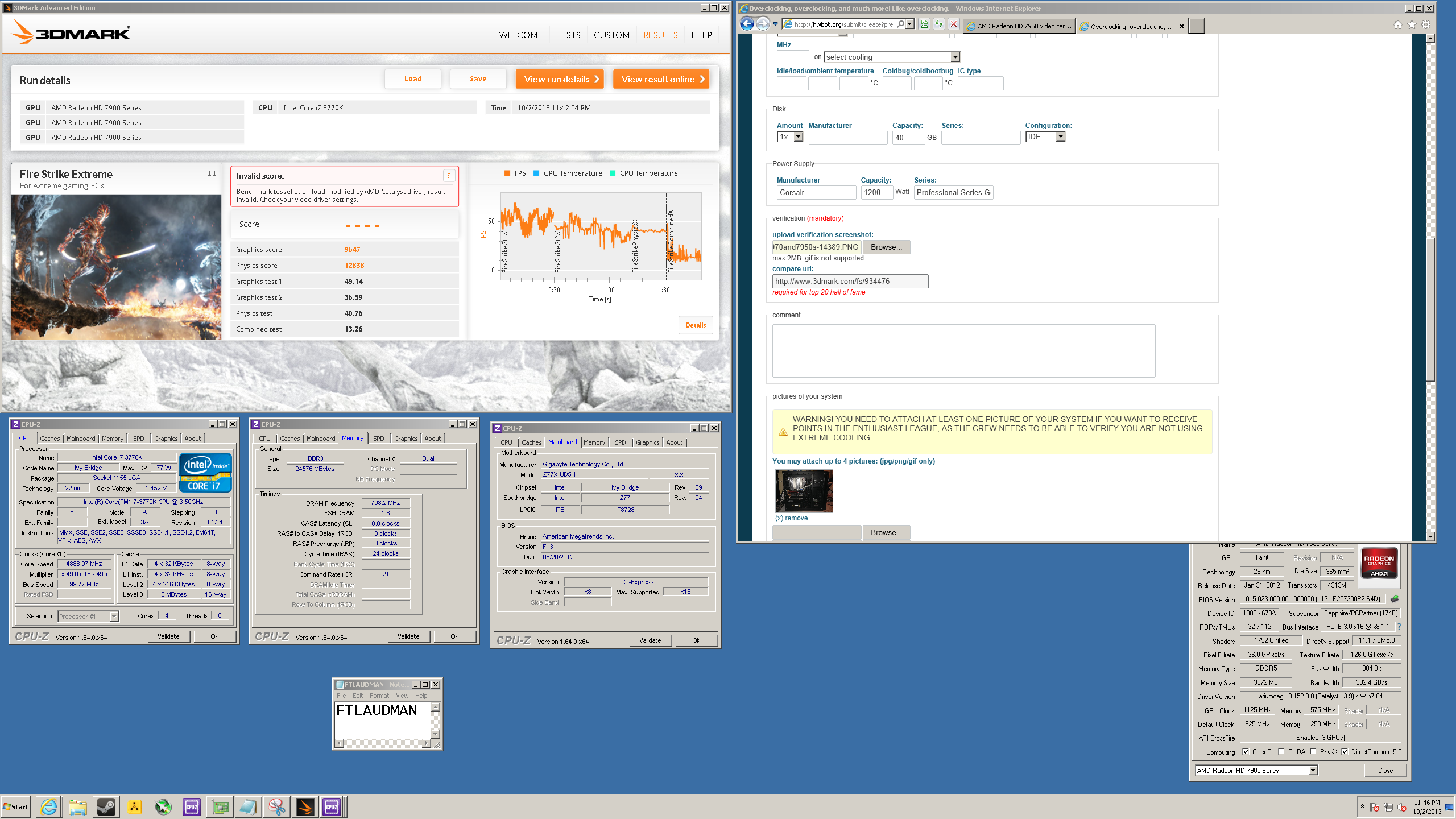Click Browse for verification screenshot
The width and height of the screenshot is (1456, 819).
(886, 247)
